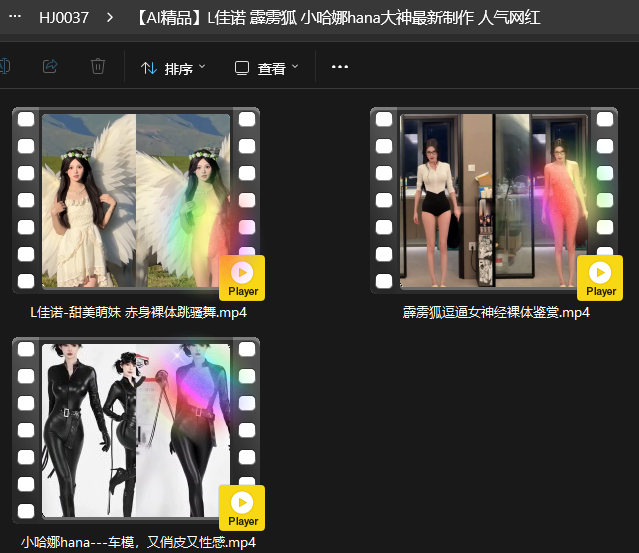Image resolution: width=639 pixels, height=553 pixels.
Task: Select the 霹雳狐 mp4 file name label
Action: click(x=496, y=312)
